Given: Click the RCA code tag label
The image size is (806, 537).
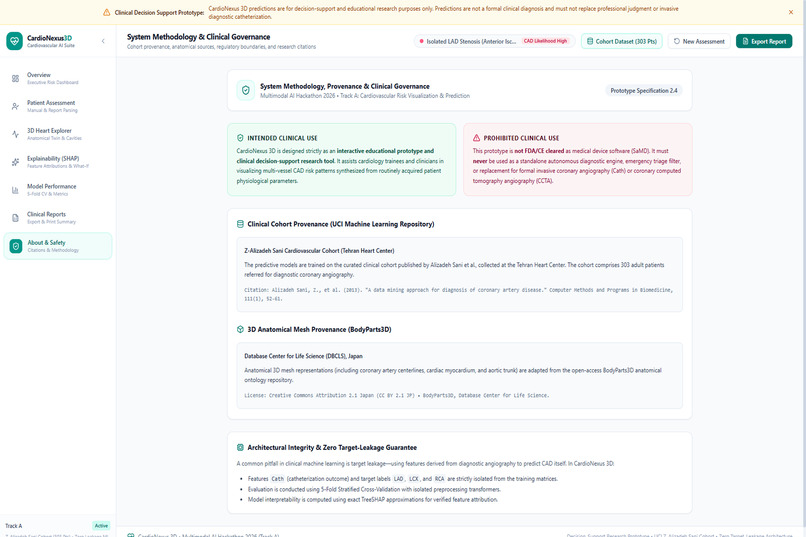Looking at the screenshot, I should [x=439, y=478].
